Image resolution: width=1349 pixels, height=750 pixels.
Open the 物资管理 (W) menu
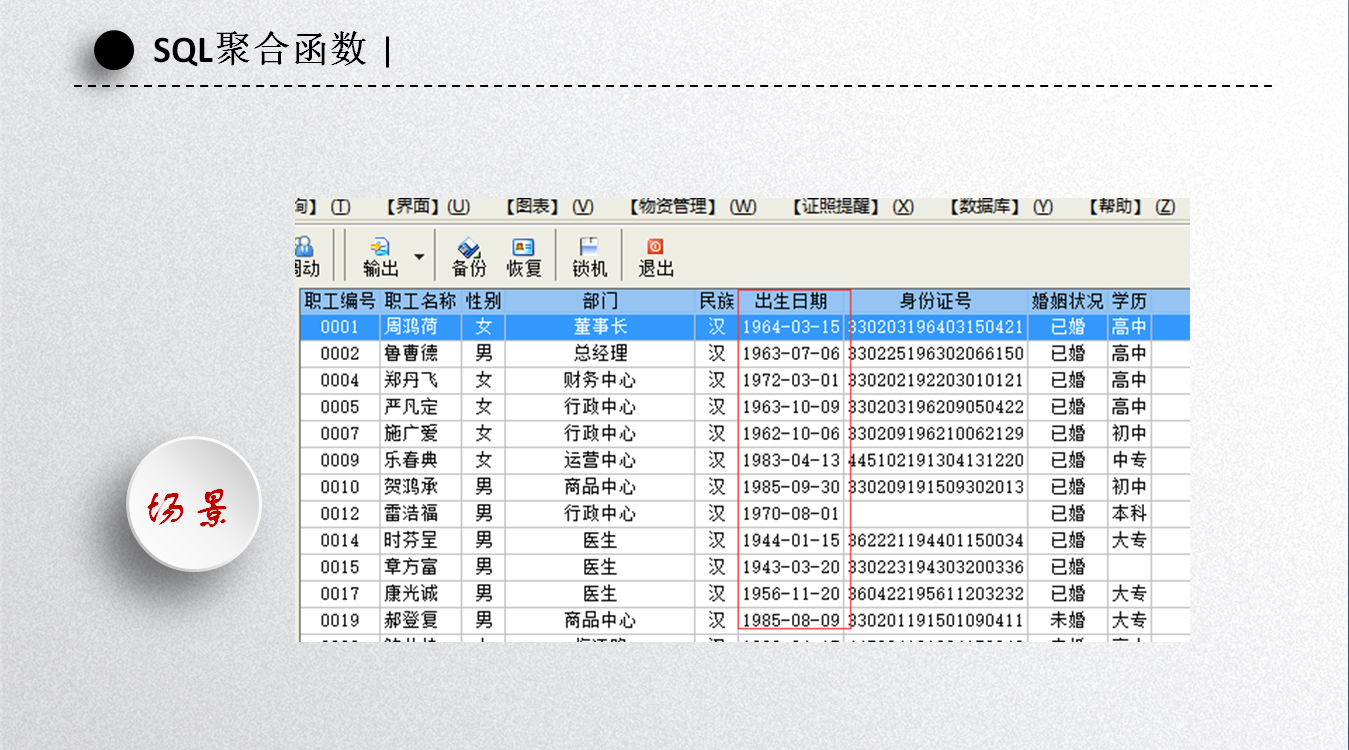click(692, 207)
